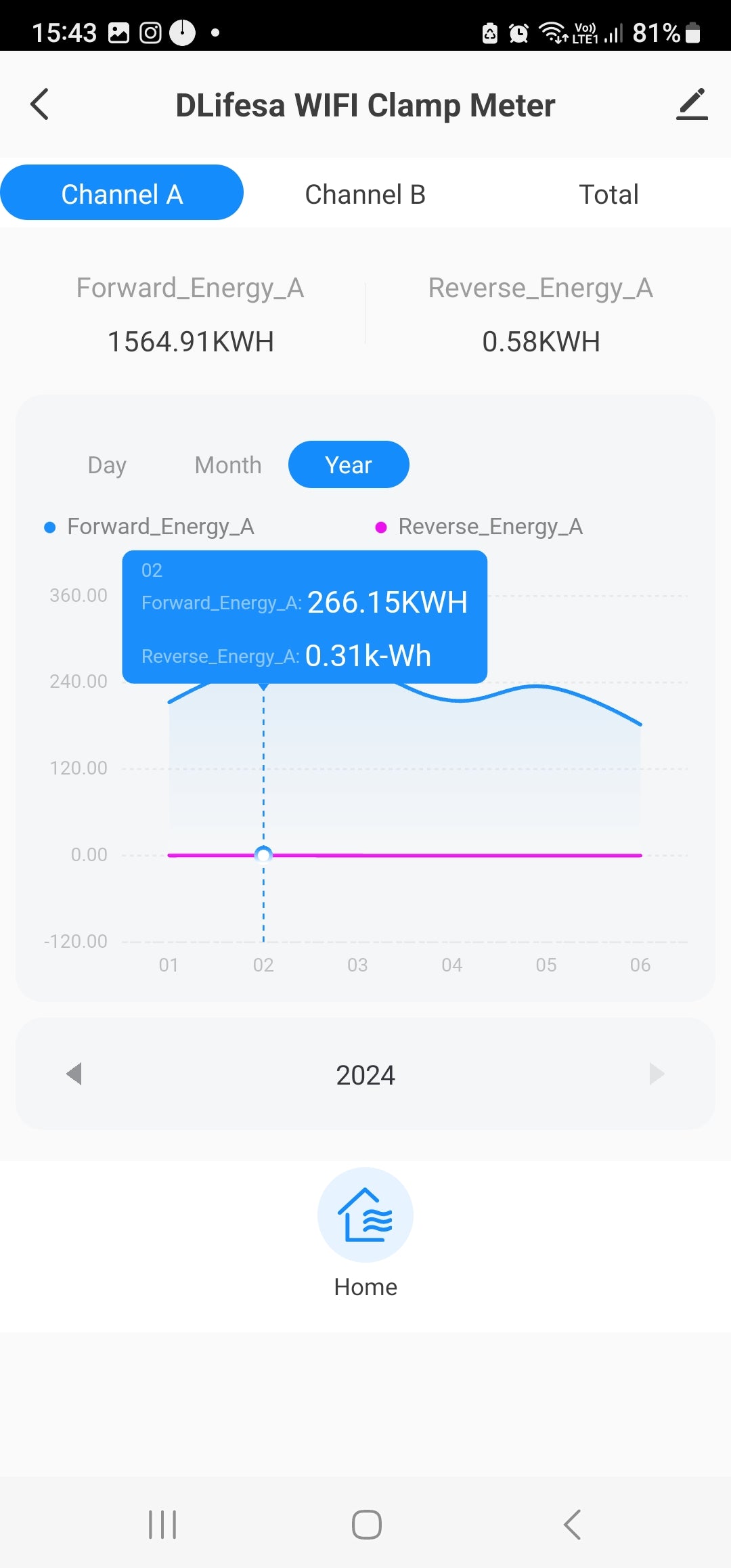Tap the 2024 year label
731x1568 pixels.
point(365,1075)
